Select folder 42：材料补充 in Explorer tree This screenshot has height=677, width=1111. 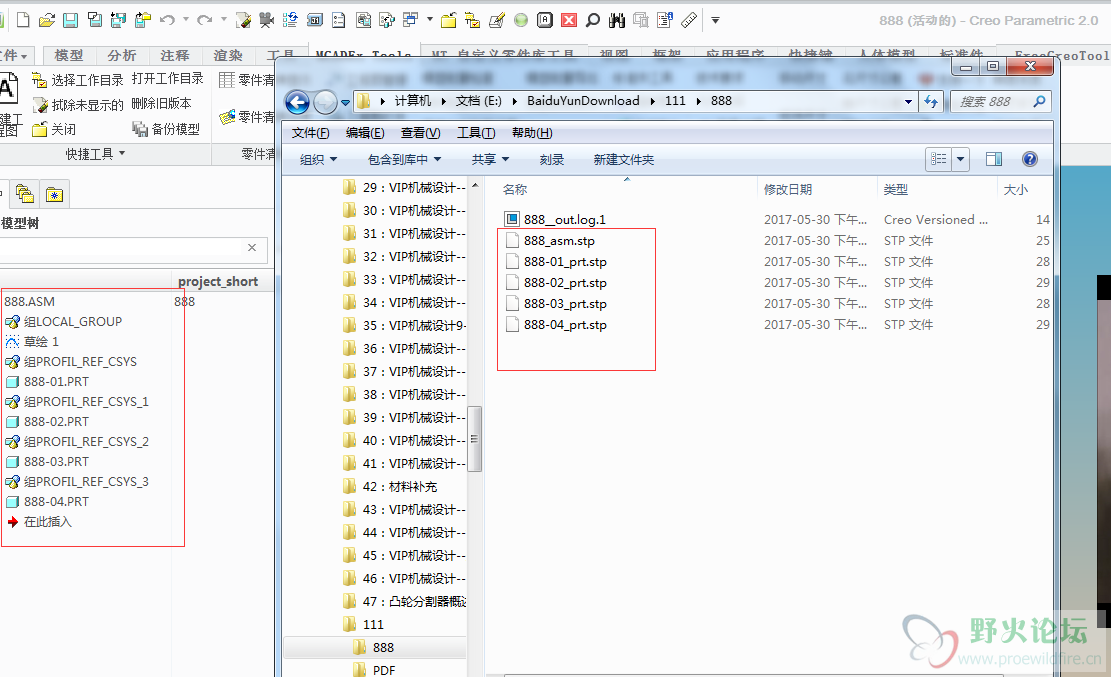[390, 487]
